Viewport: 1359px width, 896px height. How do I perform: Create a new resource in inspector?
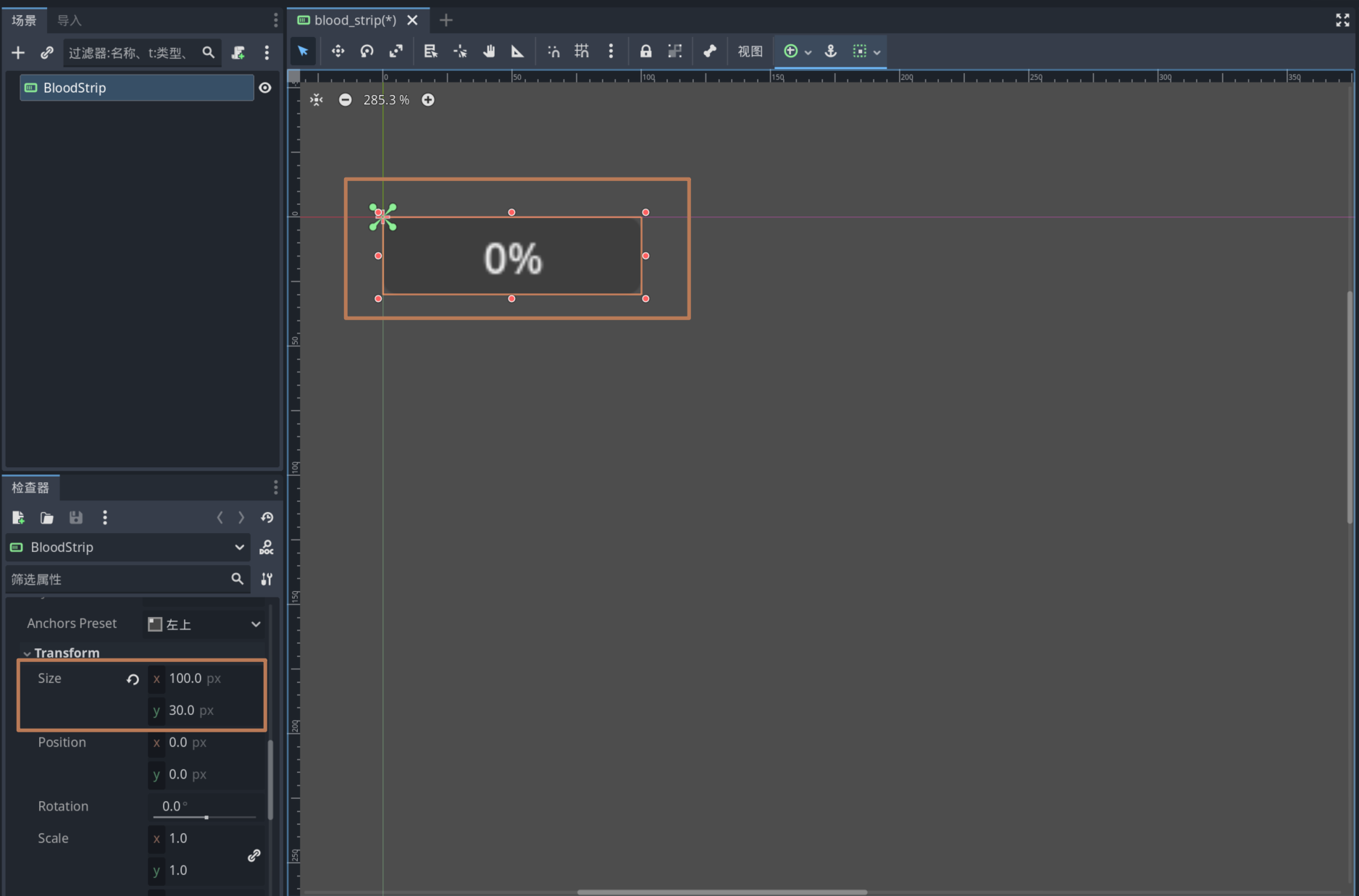pyautogui.click(x=18, y=517)
